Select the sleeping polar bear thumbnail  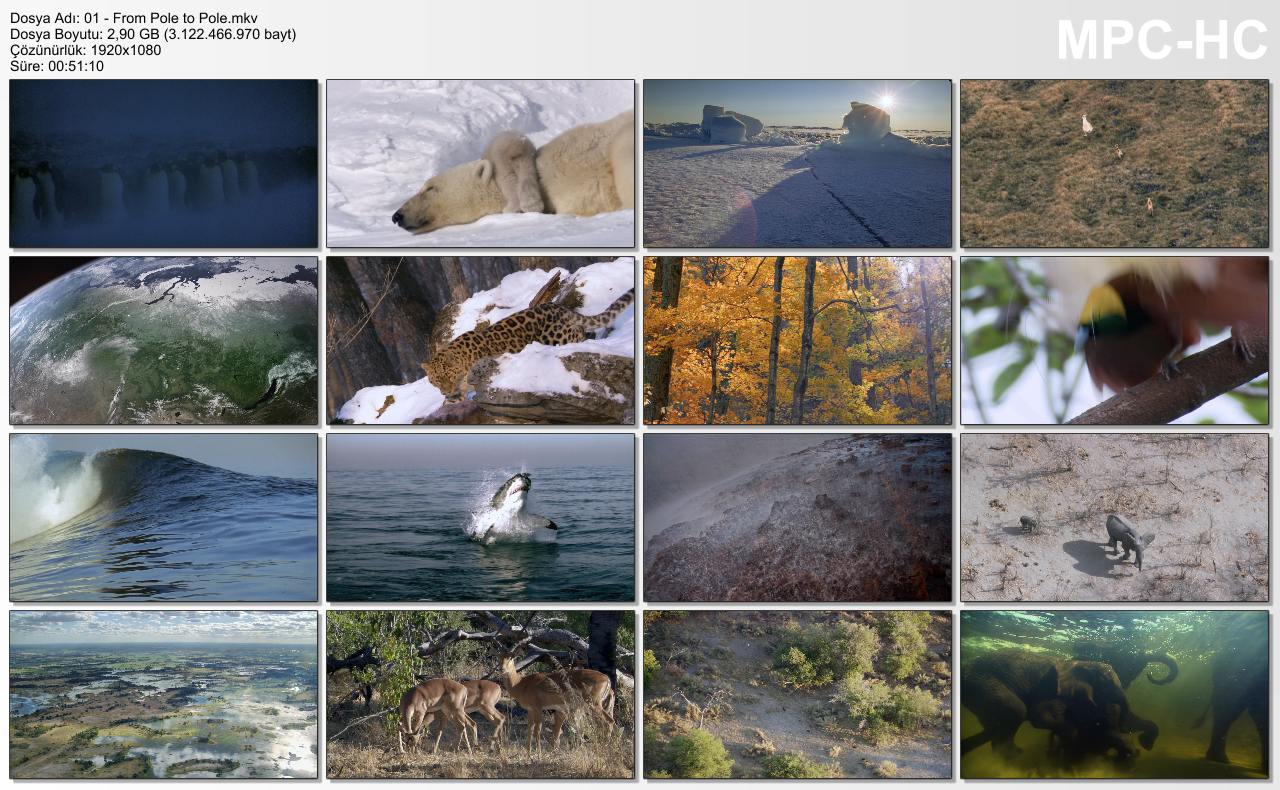click(x=480, y=163)
